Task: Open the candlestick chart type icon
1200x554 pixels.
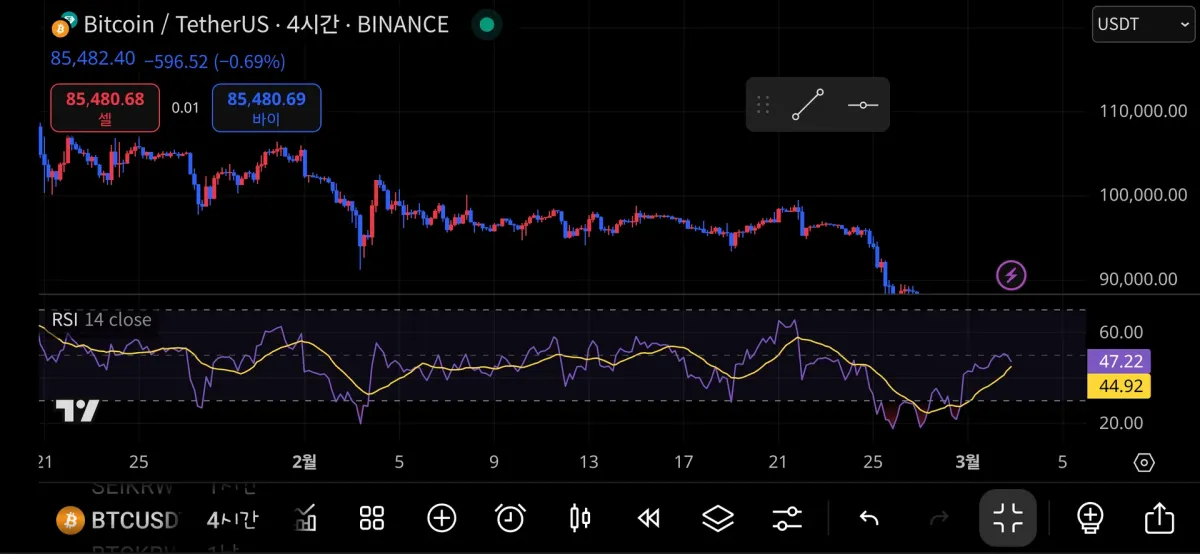Action: coord(579,517)
